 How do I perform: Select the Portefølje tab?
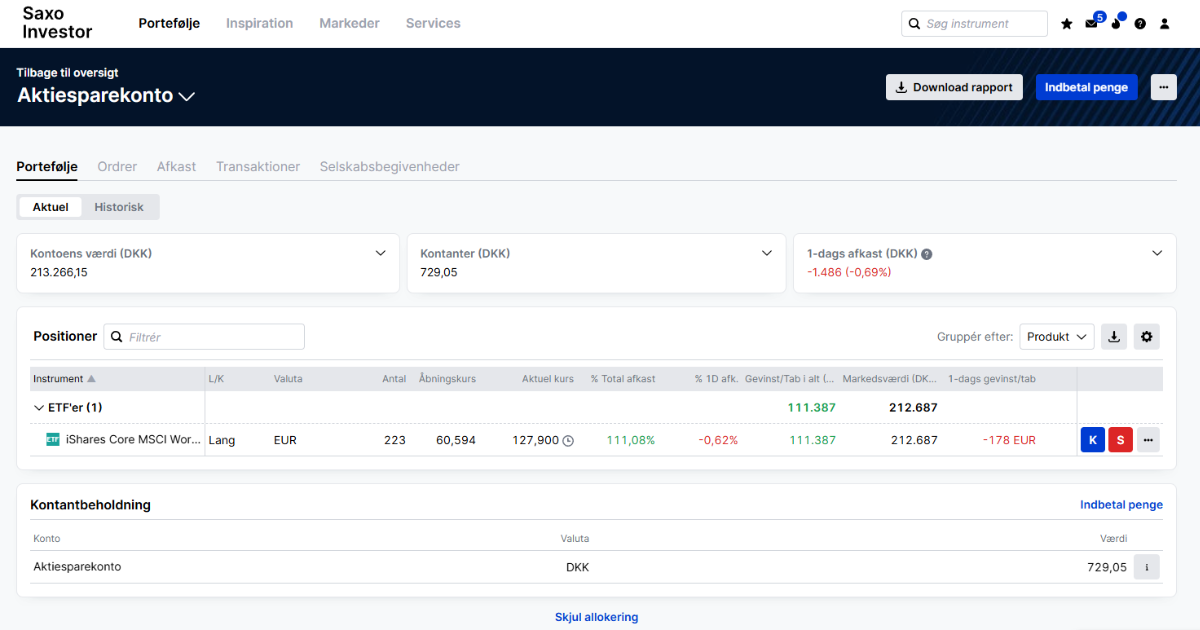pos(47,167)
